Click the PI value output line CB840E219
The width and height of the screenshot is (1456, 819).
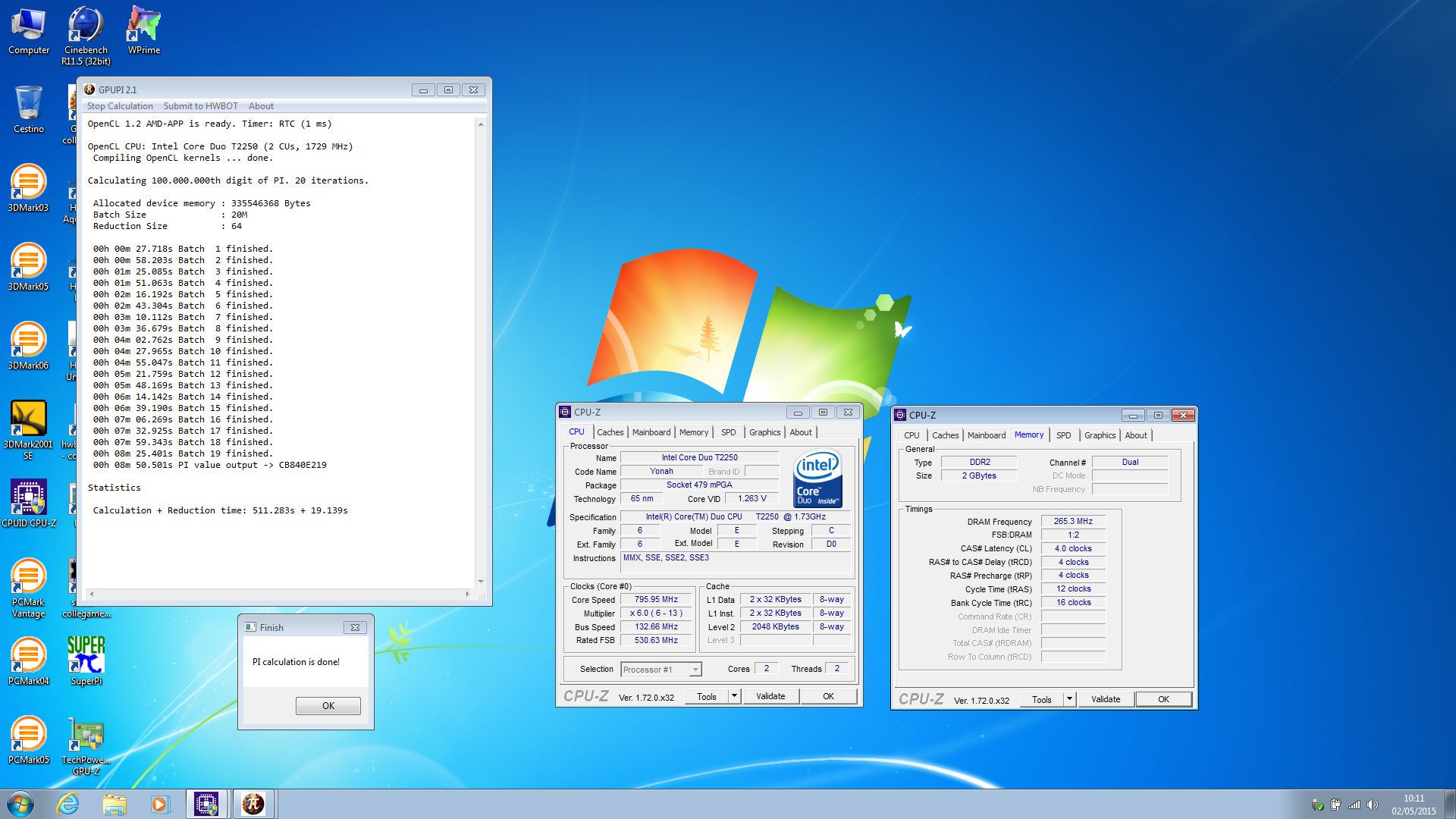[x=210, y=465]
